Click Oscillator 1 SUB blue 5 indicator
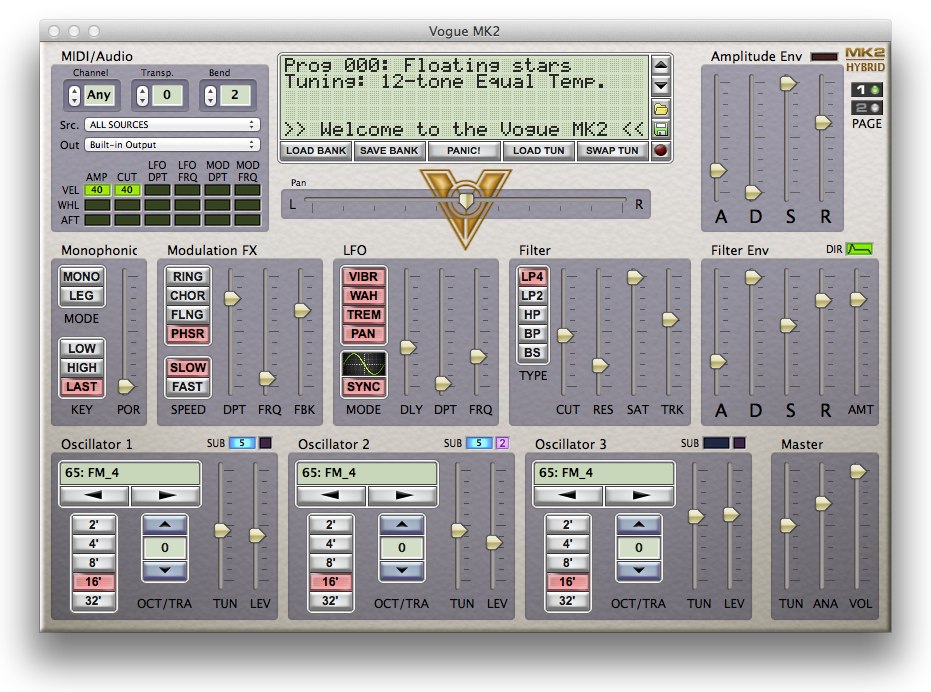Screen dimensions: 931x692 coord(242,443)
